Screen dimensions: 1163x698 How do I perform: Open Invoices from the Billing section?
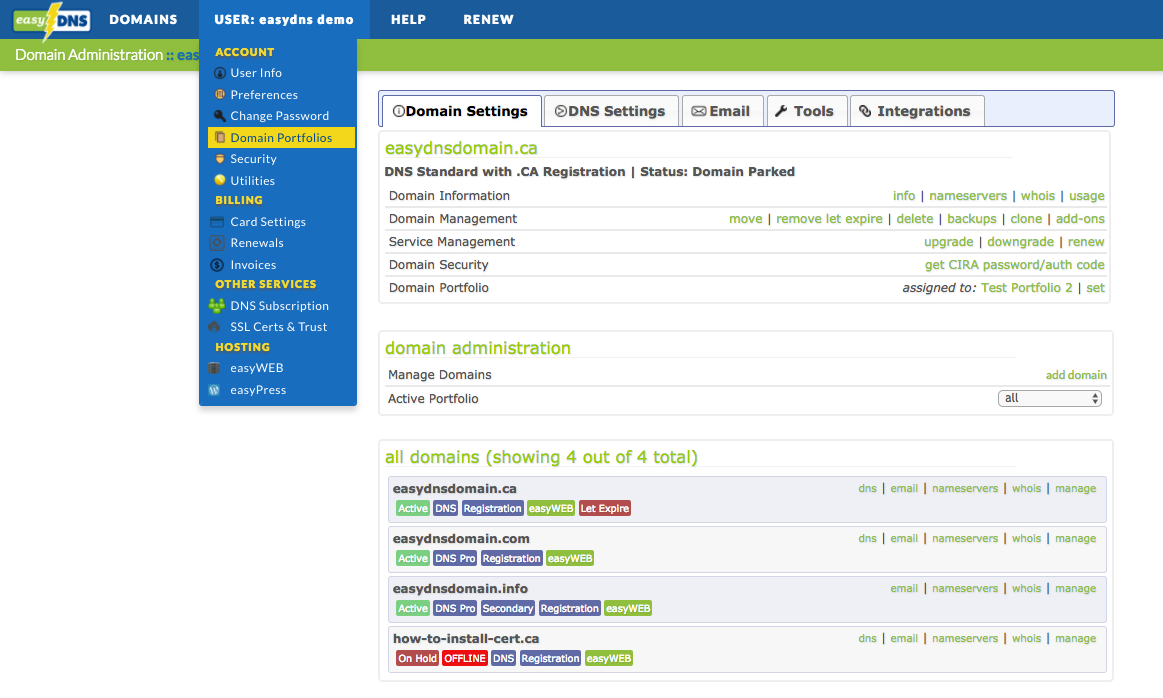click(x=253, y=265)
